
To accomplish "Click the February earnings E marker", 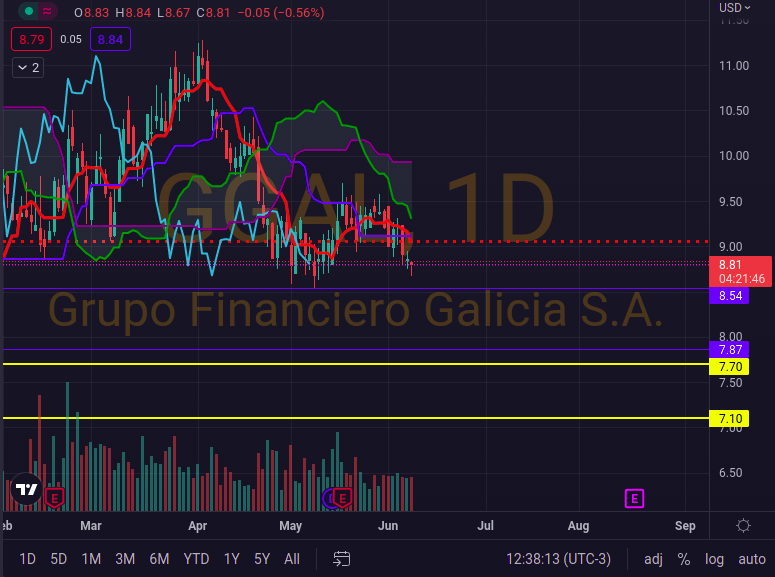I will [x=54, y=497].
